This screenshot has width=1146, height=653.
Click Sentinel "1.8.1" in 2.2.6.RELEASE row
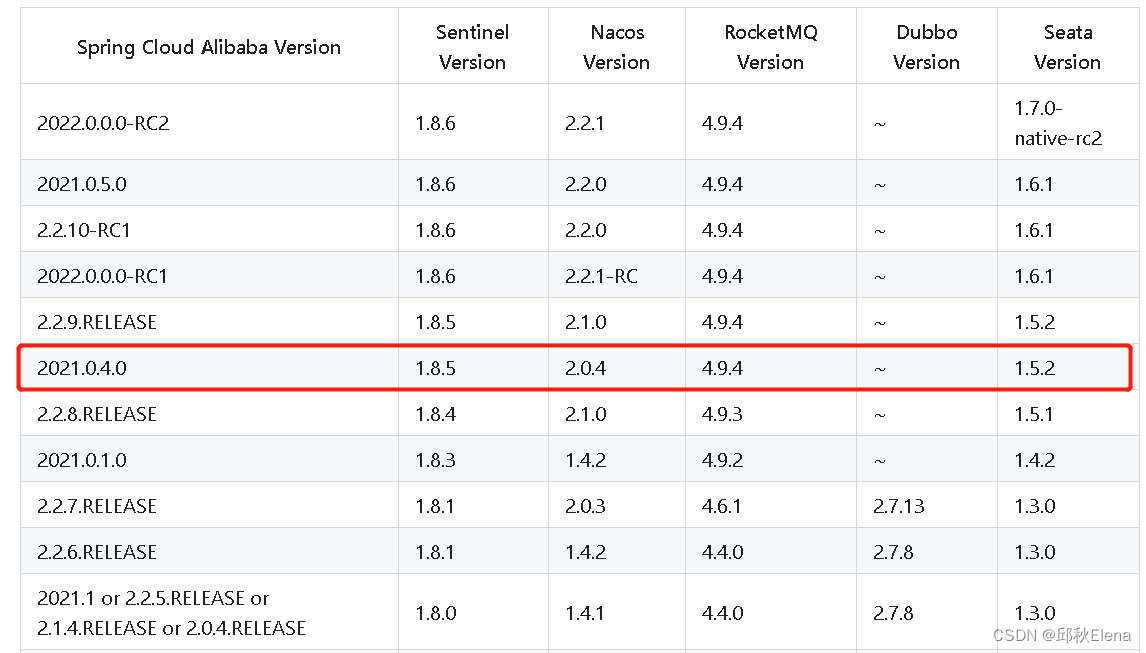click(435, 552)
